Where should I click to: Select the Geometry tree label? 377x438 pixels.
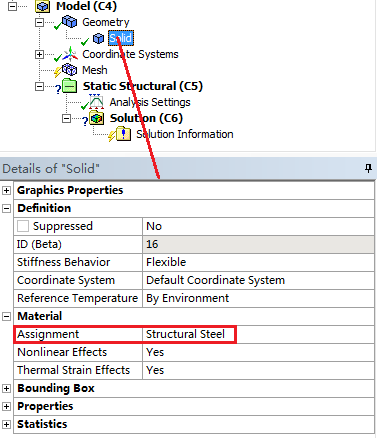[106, 22]
